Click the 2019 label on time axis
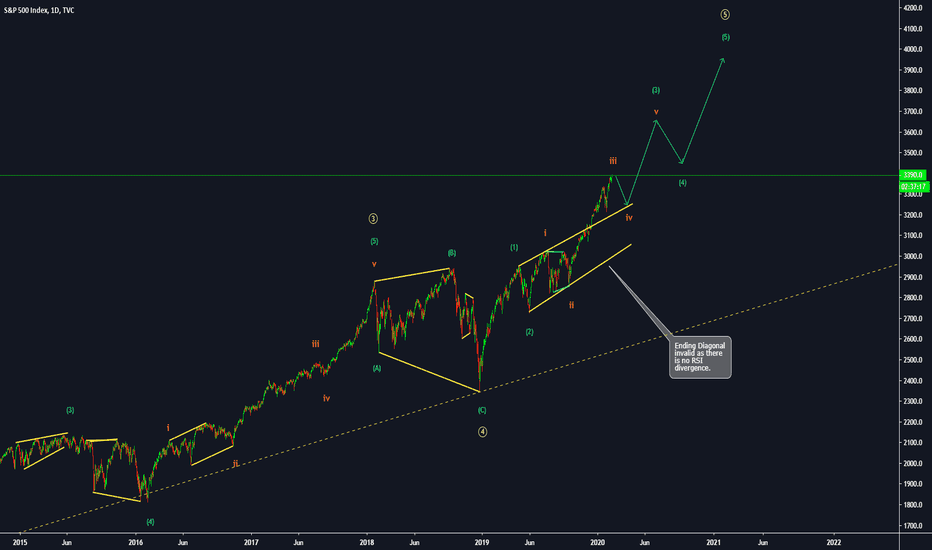The image size is (932, 550). click(482, 542)
